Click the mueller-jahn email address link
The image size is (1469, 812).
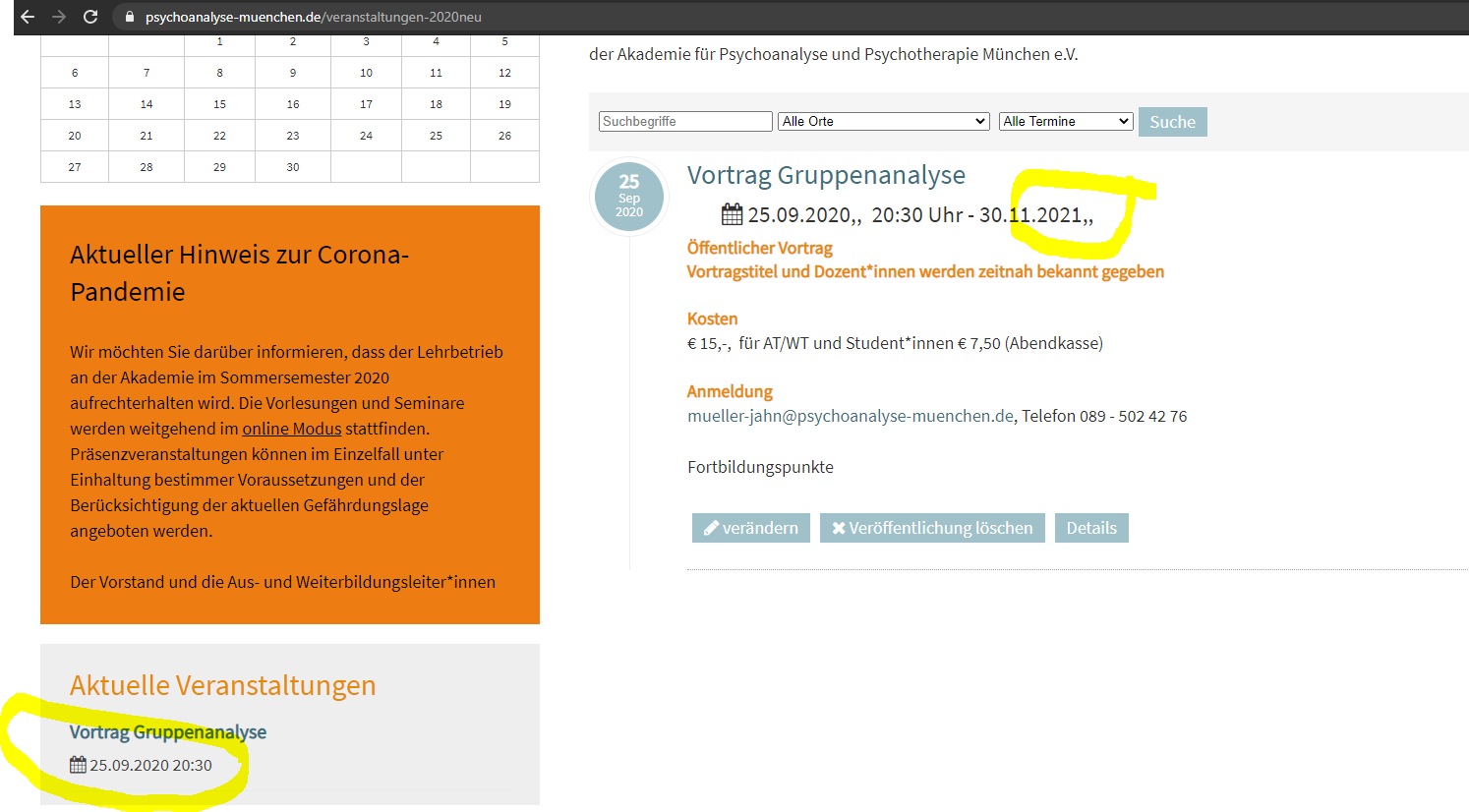pyautogui.click(x=850, y=416)
